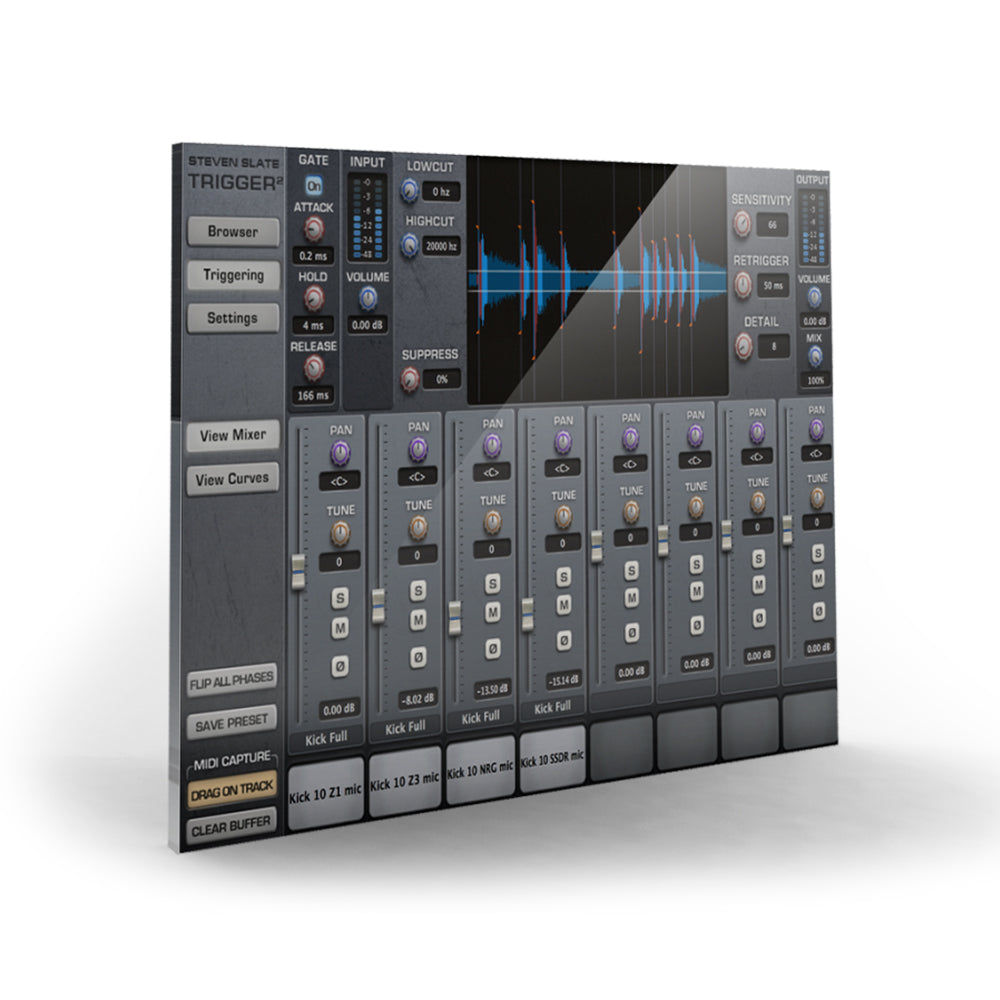Open the Browser page
The width and height of the screenshot is (1000, 1000).
tap(233, 232)
